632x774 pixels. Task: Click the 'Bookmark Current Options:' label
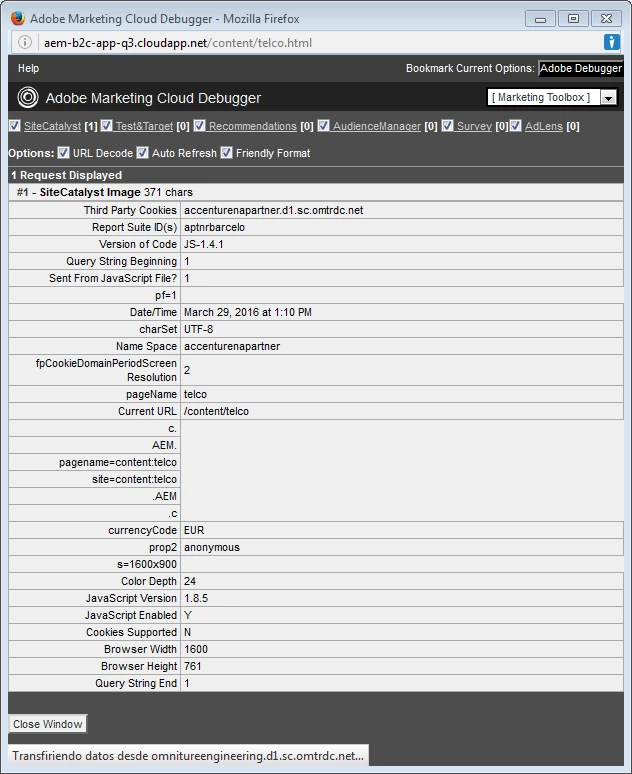click(x=470, y=68)
